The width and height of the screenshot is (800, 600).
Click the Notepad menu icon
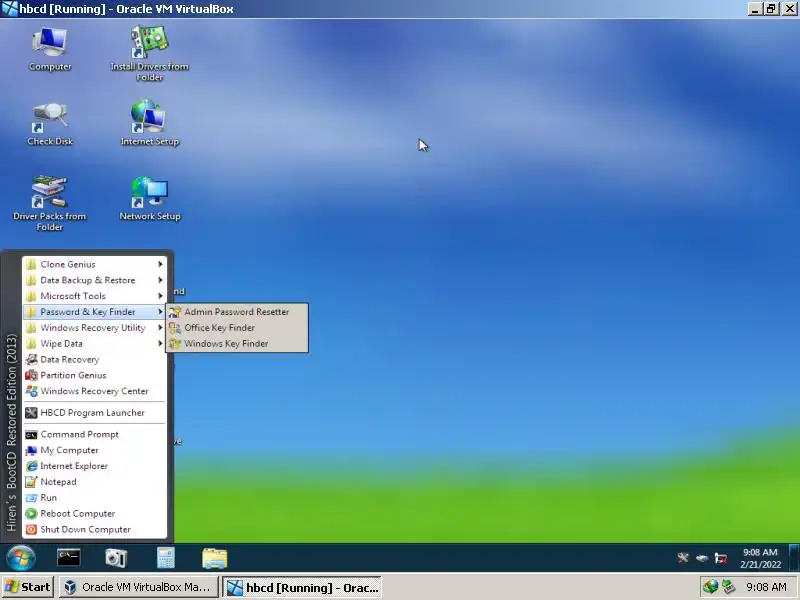pyautogui.click(x=31, y=482)
